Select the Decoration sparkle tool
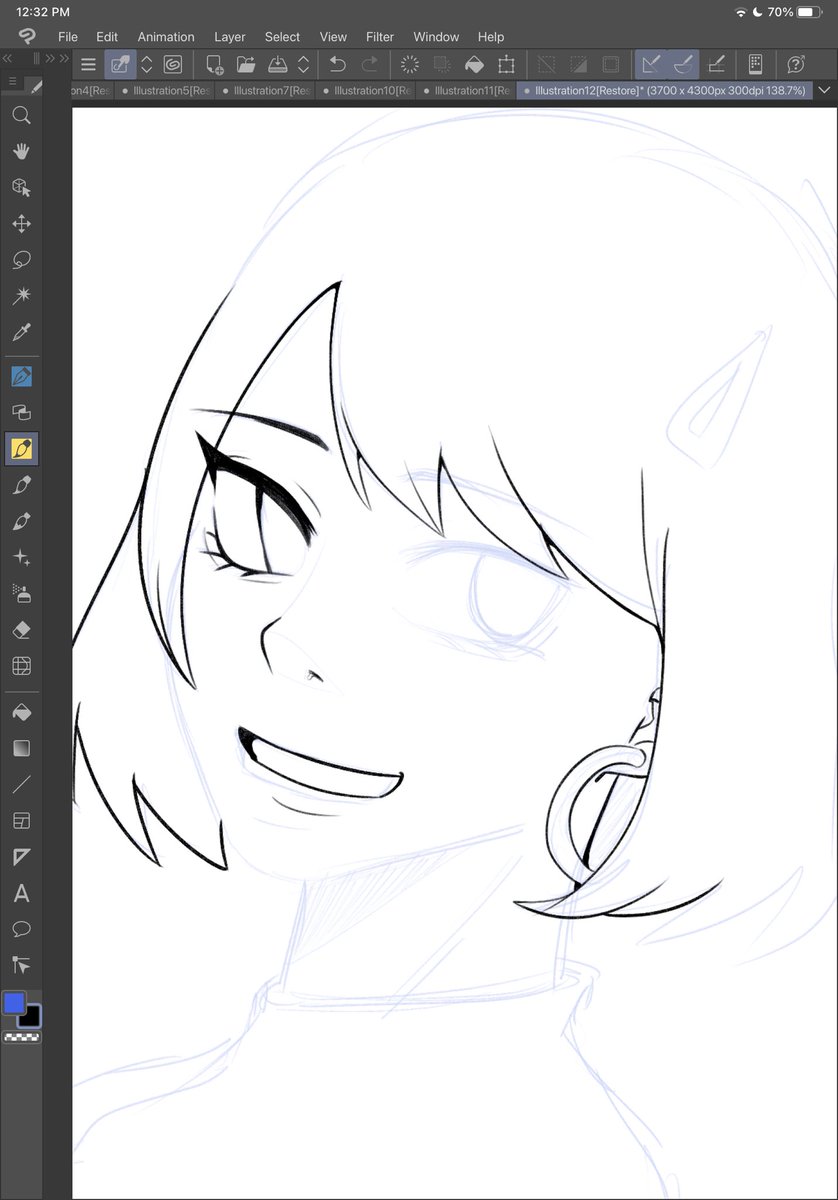Viewport: 838px width, 1200px height. [21, 557]
